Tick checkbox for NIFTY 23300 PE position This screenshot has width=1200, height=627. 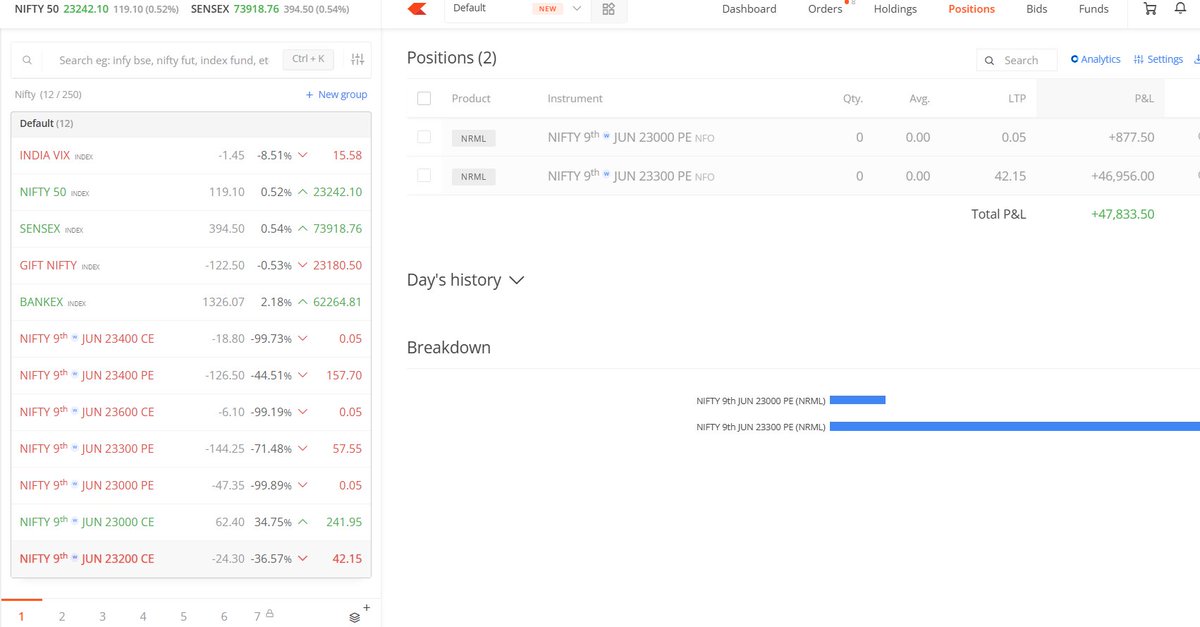point(424,175)
